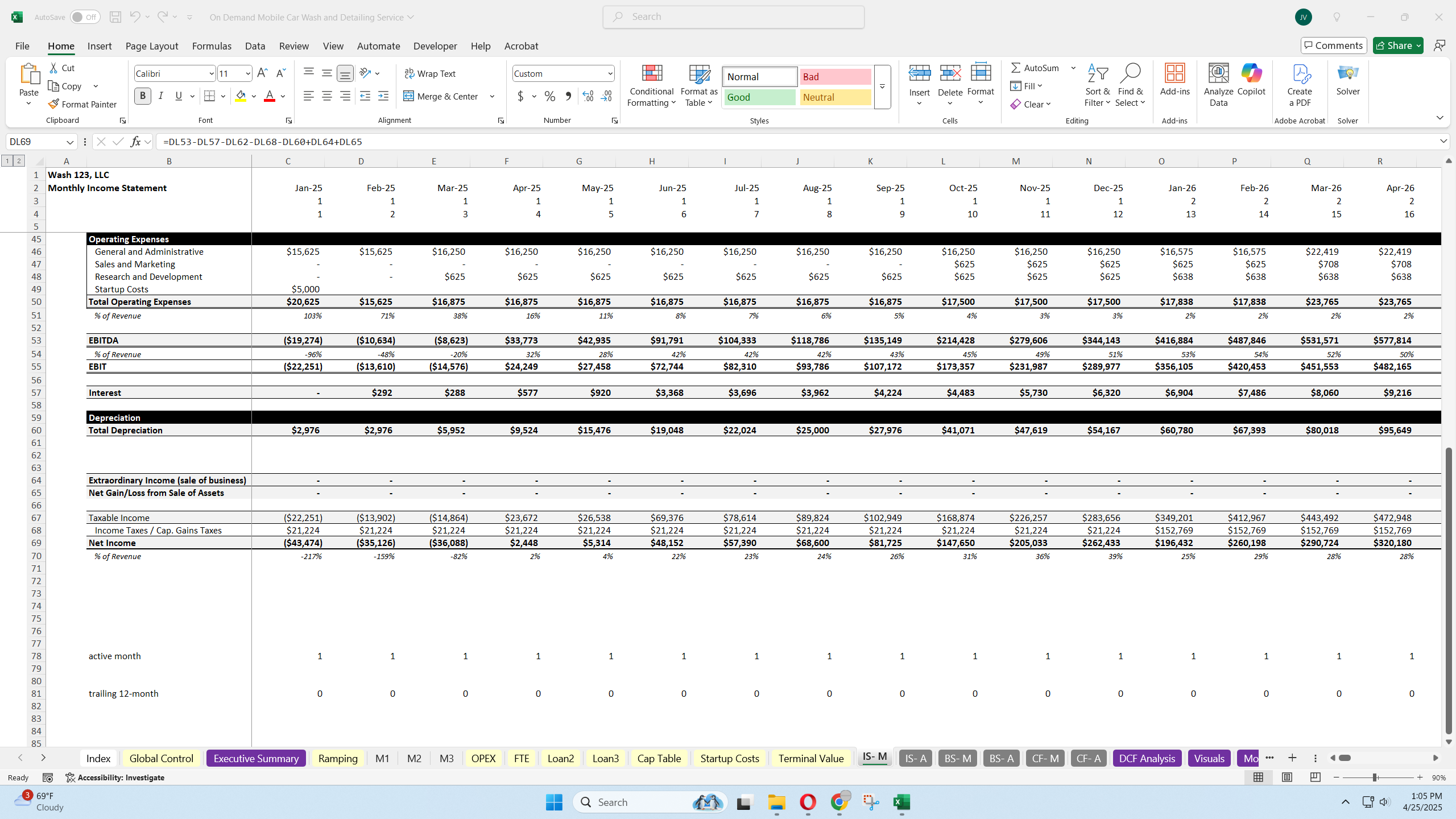The width and height of the screenshot is (1456, 819).
Task: Toggle bold formatting off
Action: pyautogui.click(x=142, y=96)
